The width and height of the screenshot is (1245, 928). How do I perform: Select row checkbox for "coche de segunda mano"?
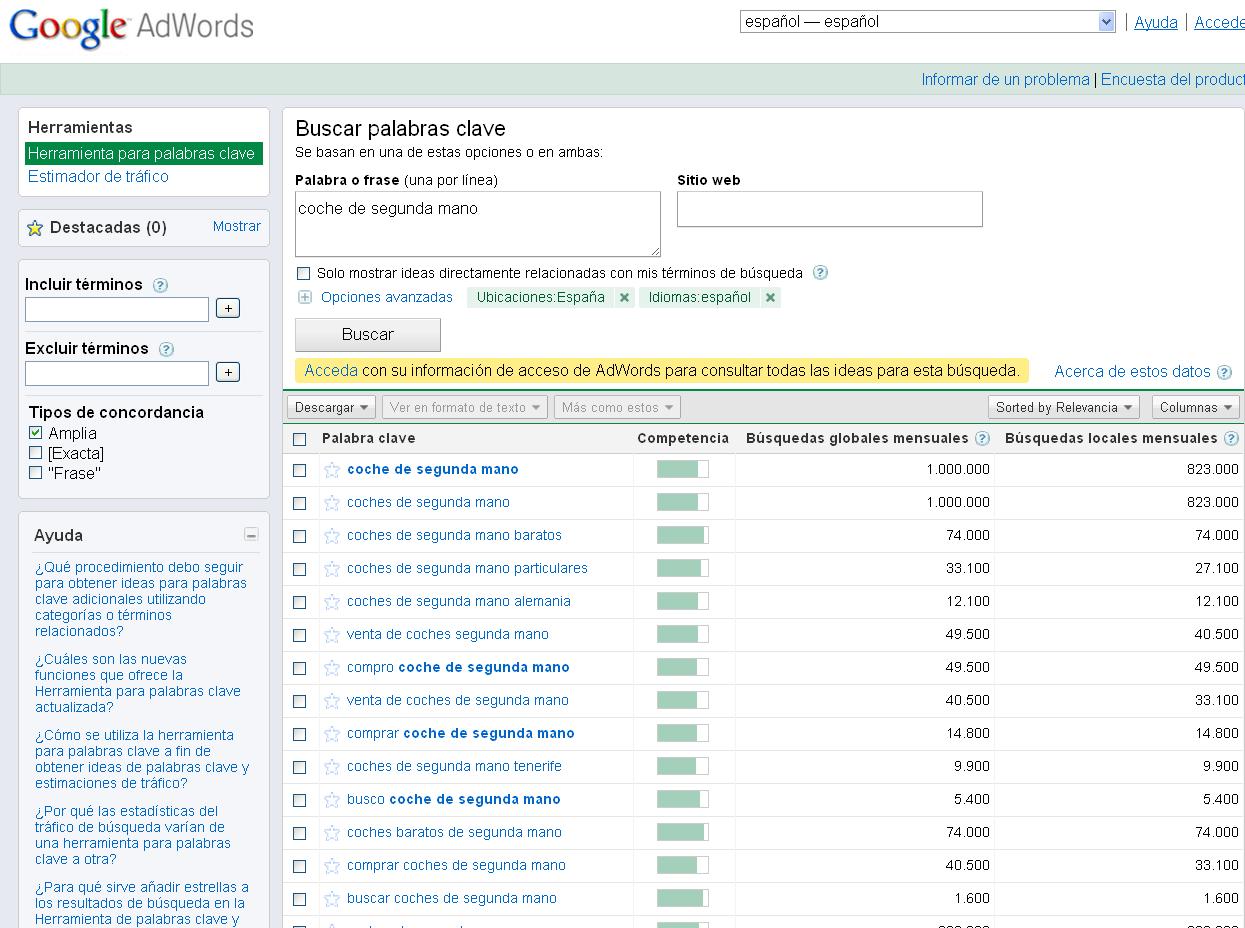(x=299, y=470)
